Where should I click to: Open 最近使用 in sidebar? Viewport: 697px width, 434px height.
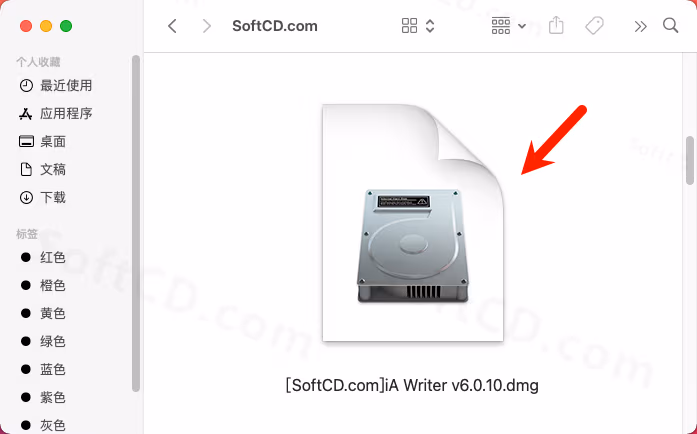click(56, 85)
